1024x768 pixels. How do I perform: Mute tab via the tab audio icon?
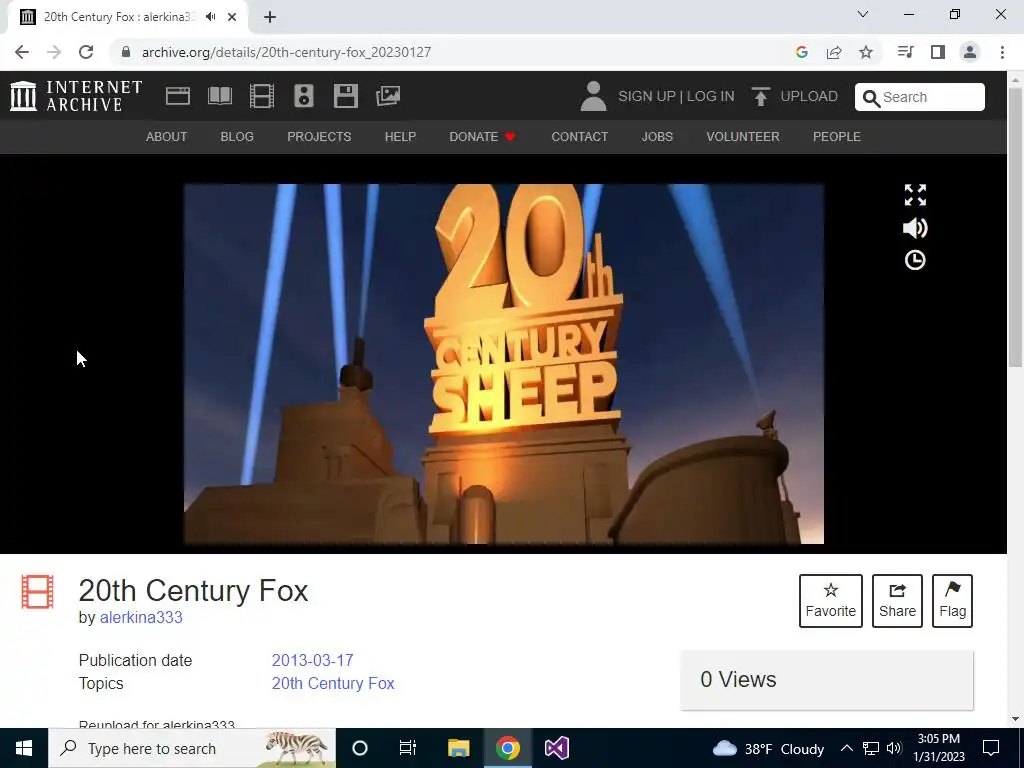210,17
